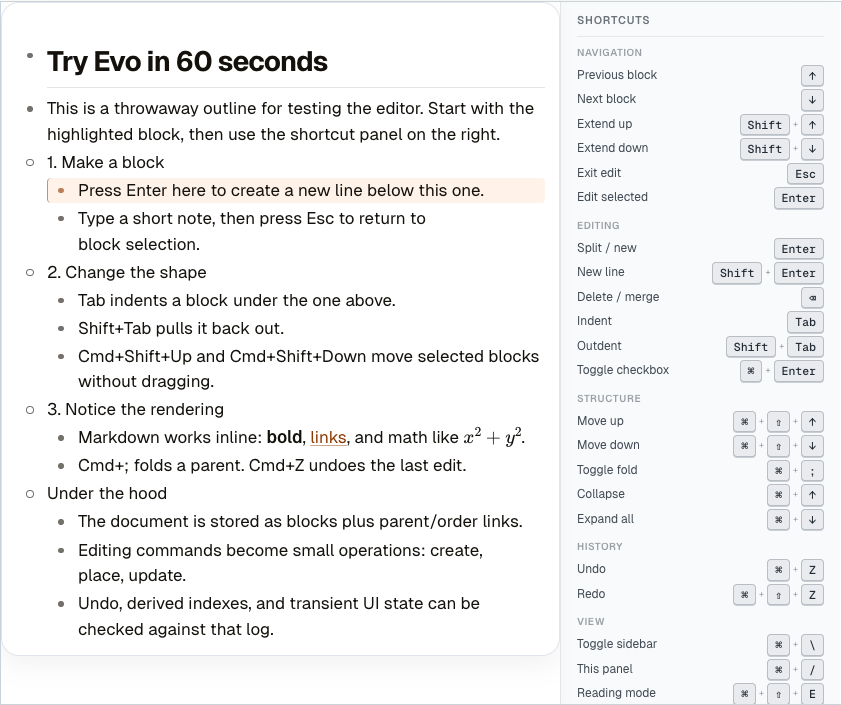This screenshot has width=842, height=705.
Task: Click the Z key badge beside Undo
Action: click(812, 569)
